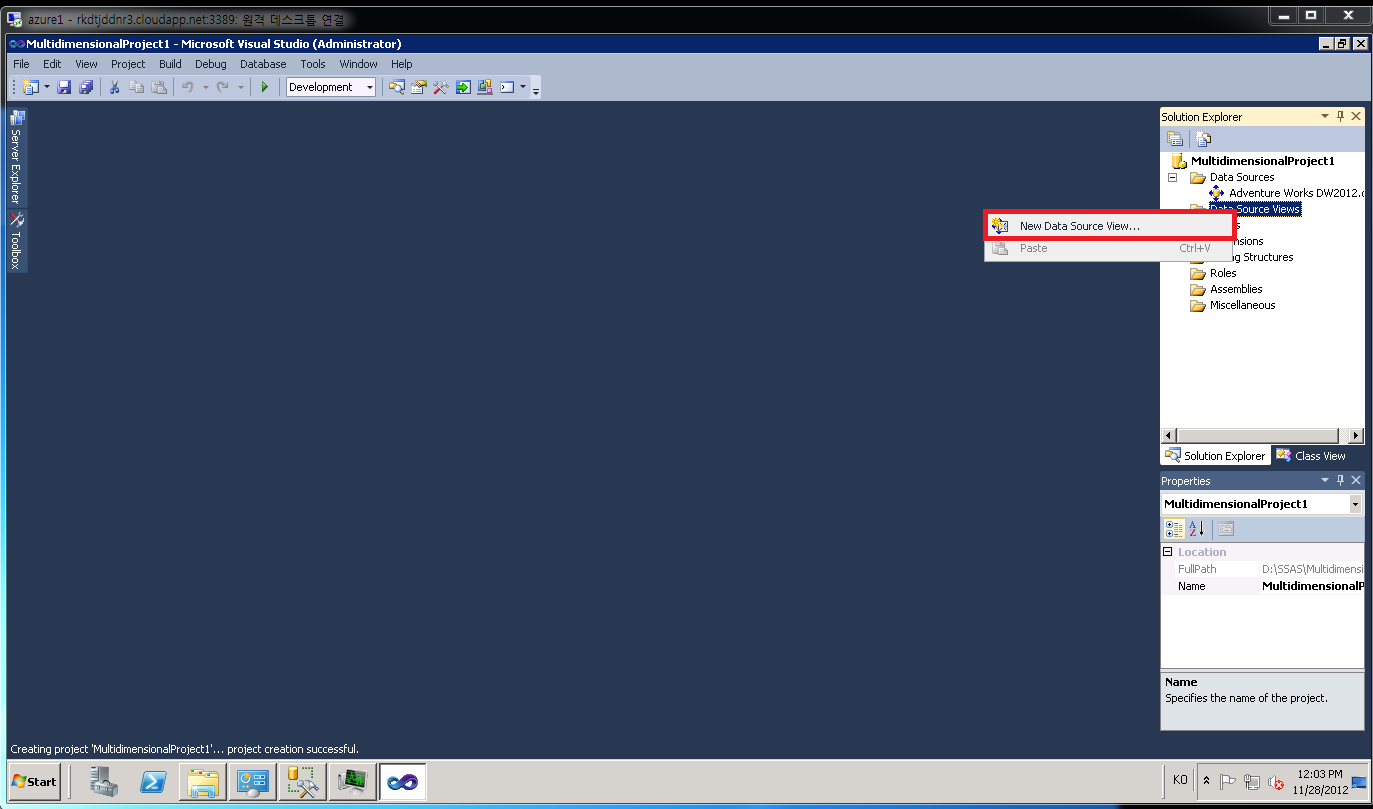The height and width of the screenshot is (809, 1373).
Task: Switch to the Class View tab
Action: point(1311,456)
